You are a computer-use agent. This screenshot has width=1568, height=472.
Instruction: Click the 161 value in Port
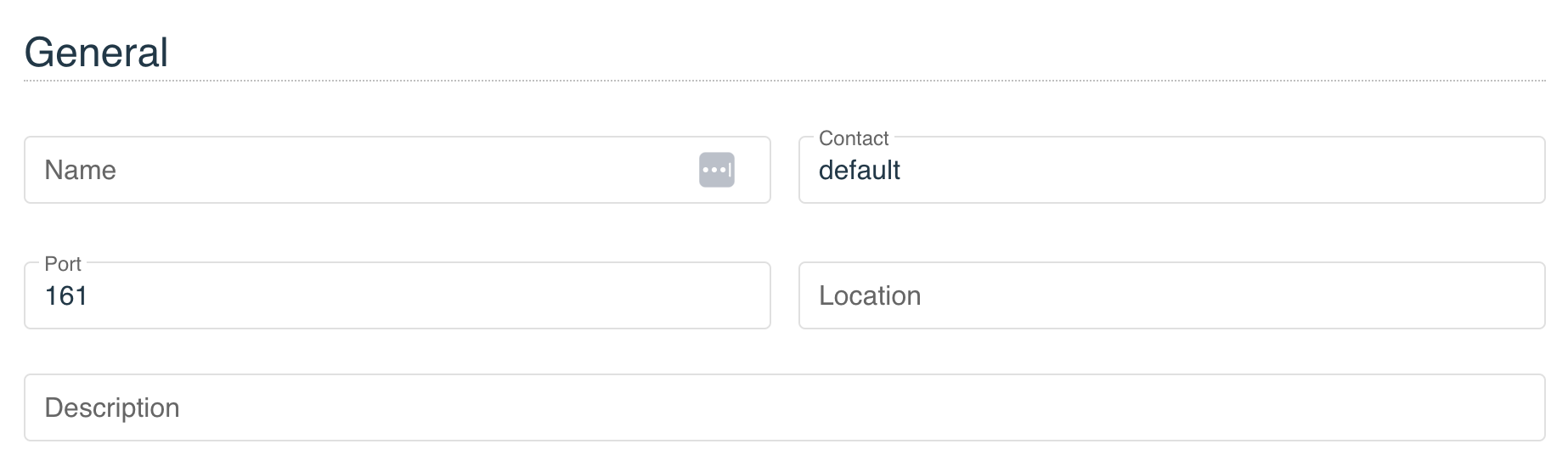66,295
